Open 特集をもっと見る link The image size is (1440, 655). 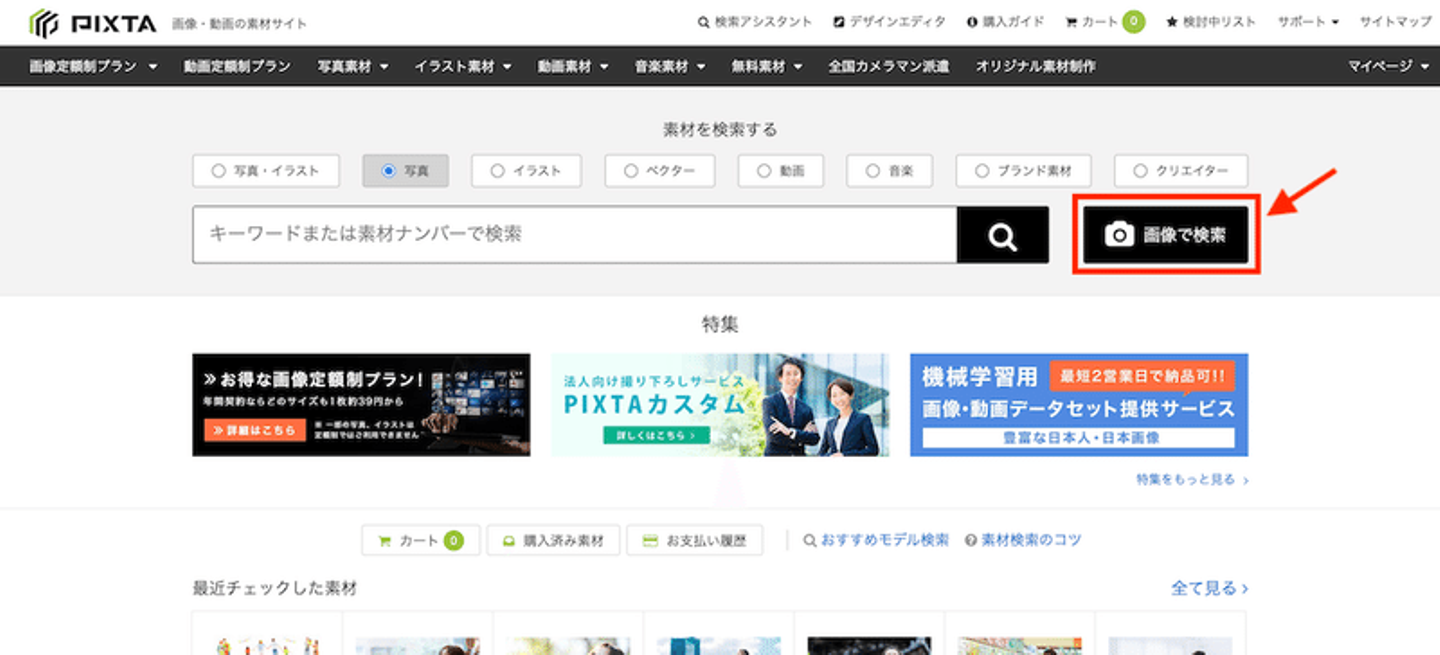coord(1192,480)
